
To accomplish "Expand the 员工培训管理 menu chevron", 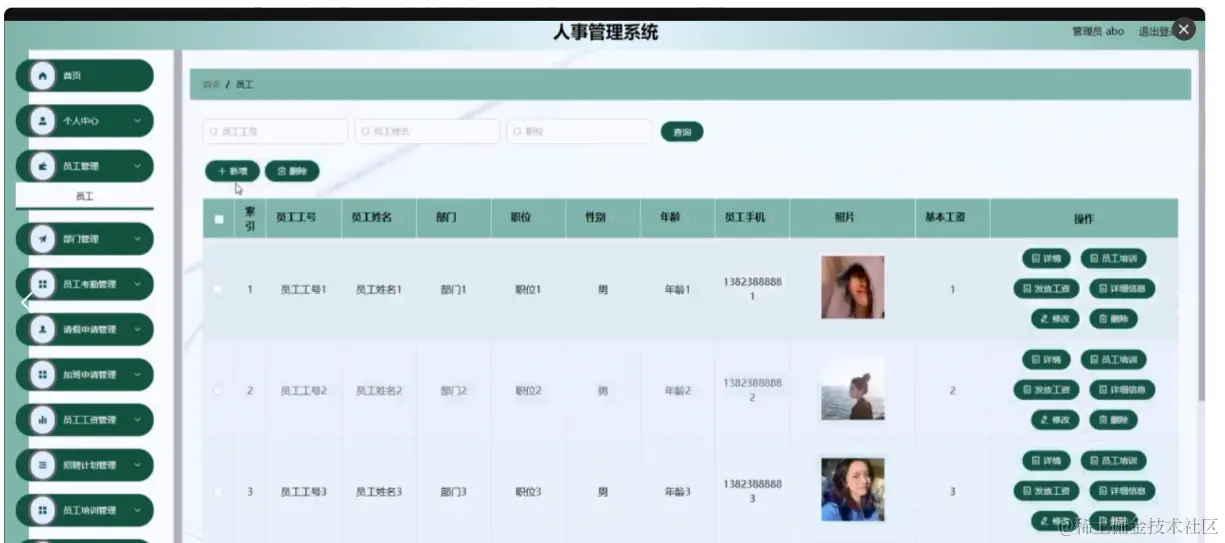I will (x=137, y=510).
